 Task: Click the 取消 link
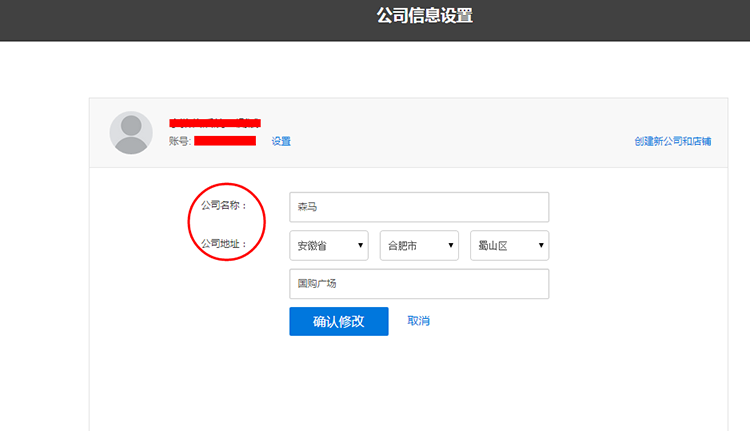(x=418, y=321)
